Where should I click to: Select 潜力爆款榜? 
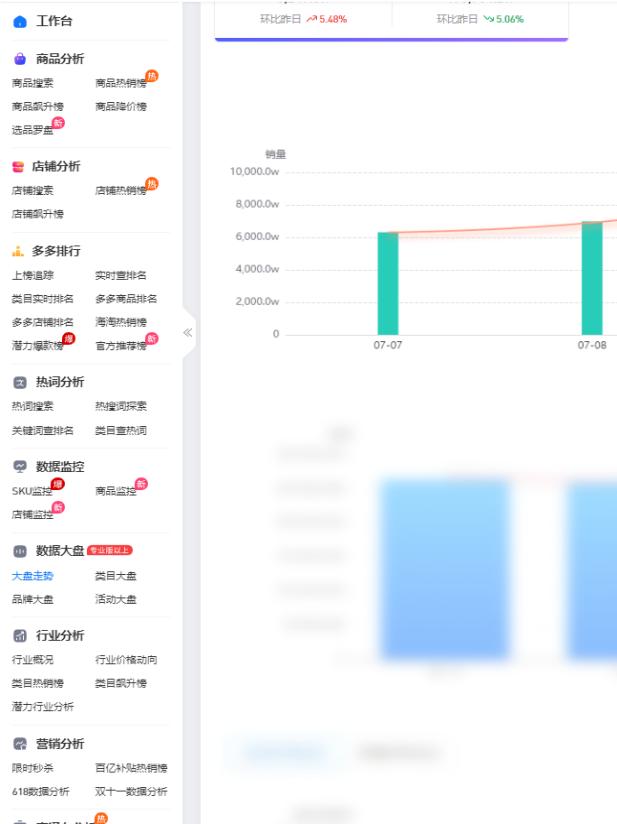38,346
